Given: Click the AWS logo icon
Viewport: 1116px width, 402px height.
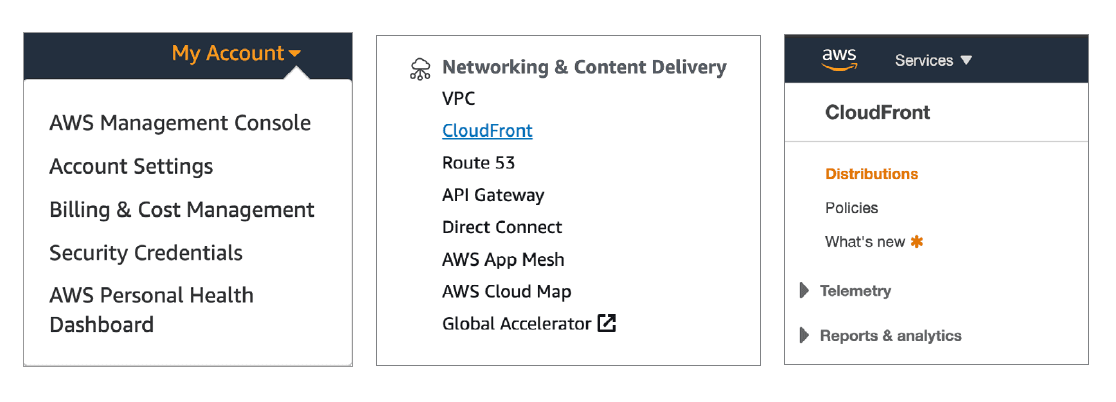Looking at the screenshot, I should click(x=839, y=60).
